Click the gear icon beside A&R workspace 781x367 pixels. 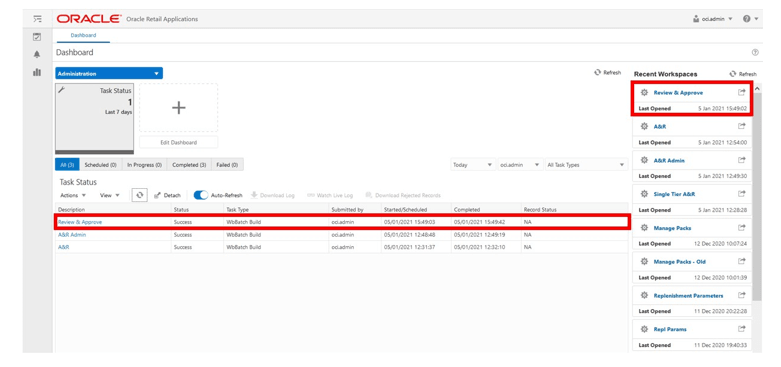click(x=644, y=126)
